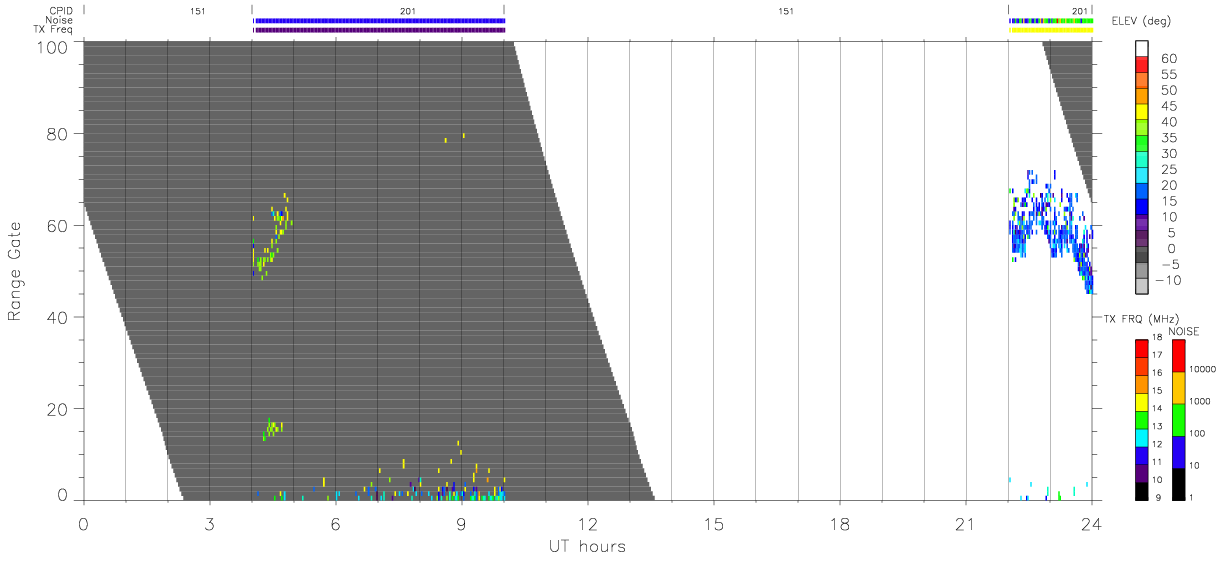Click the blue echo cluster near 23 UT
This screenshot has height=567, width=1228.
[x=1050, y=230]
